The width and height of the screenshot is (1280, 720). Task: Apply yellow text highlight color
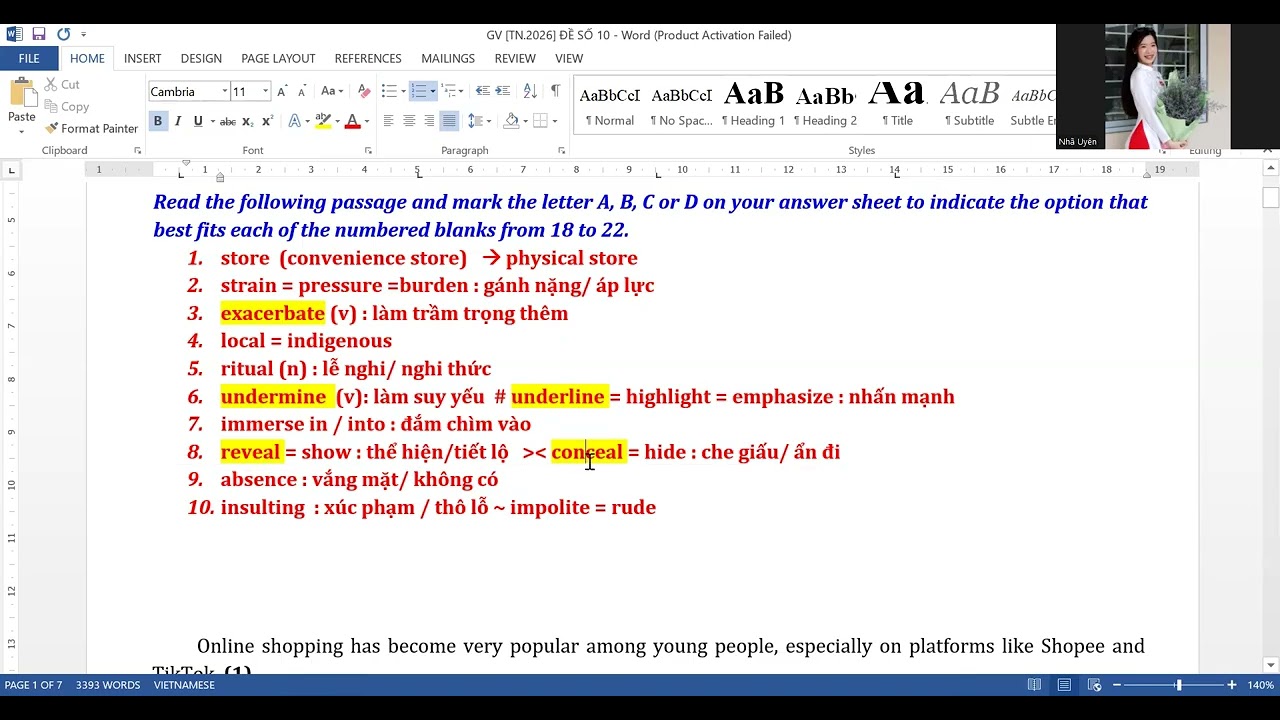(x=322, y=121)
